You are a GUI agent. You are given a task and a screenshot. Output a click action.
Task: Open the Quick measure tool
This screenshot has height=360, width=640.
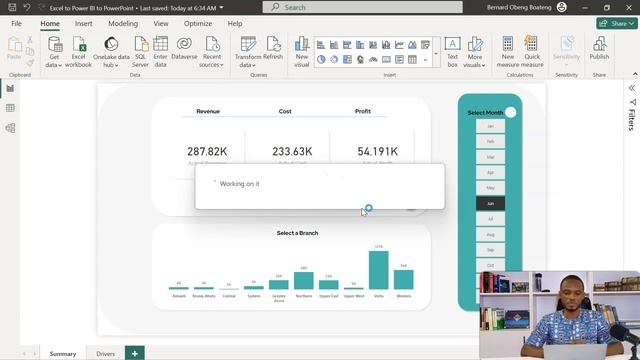pos(532,51)
